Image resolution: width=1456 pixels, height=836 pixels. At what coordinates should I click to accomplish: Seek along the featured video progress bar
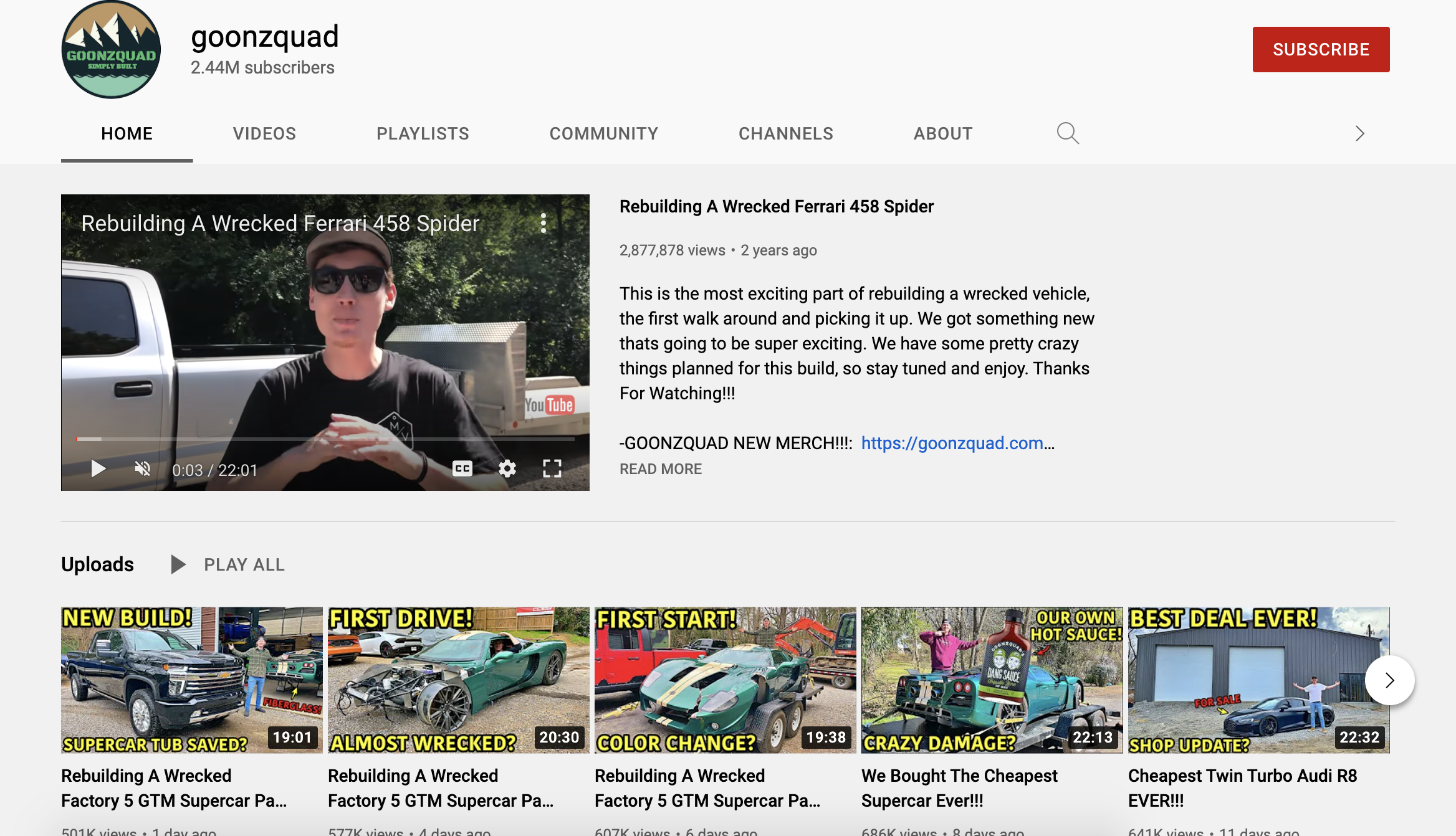(325, 439)
